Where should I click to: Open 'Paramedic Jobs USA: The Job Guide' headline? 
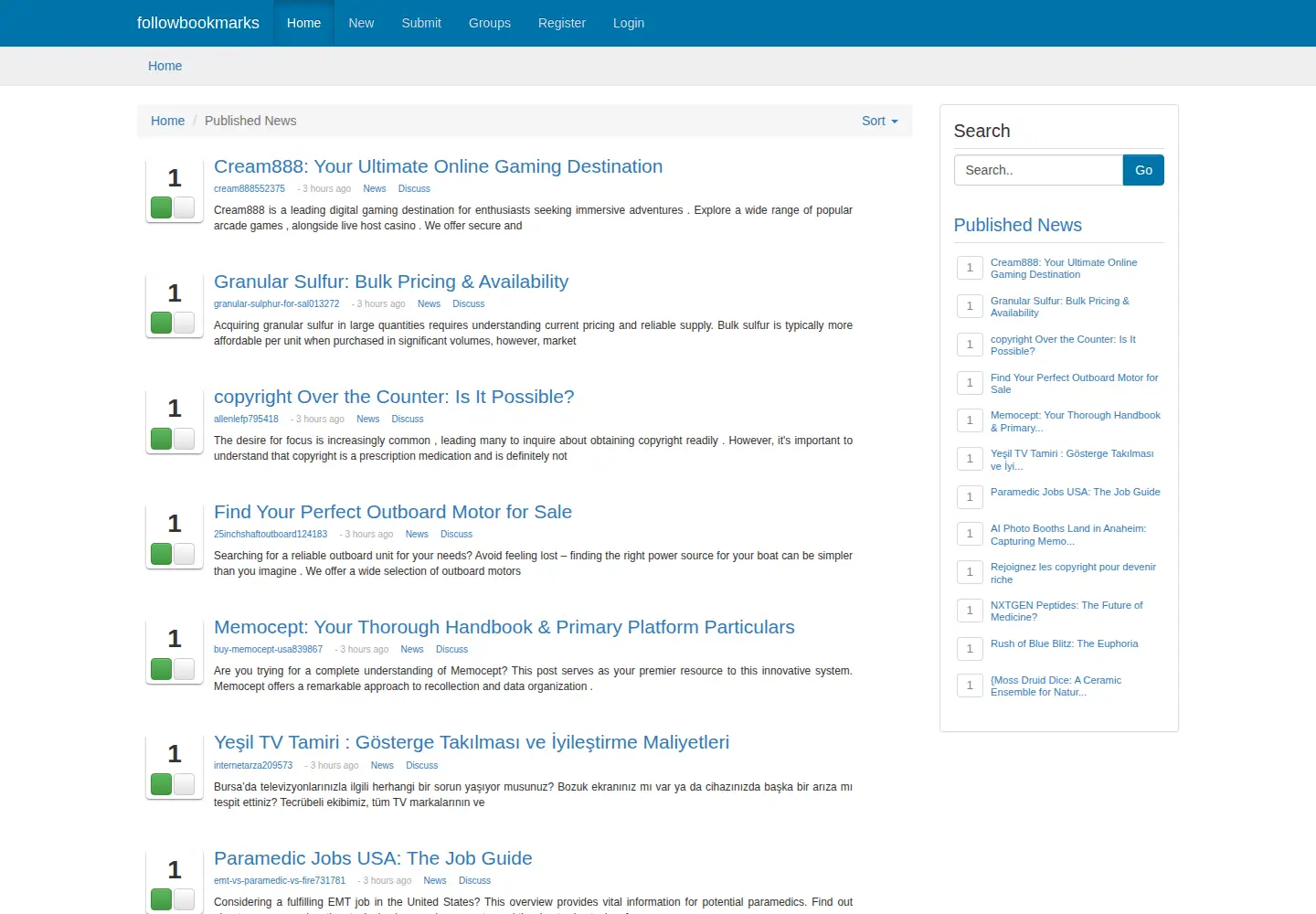[x=373, y=858]
